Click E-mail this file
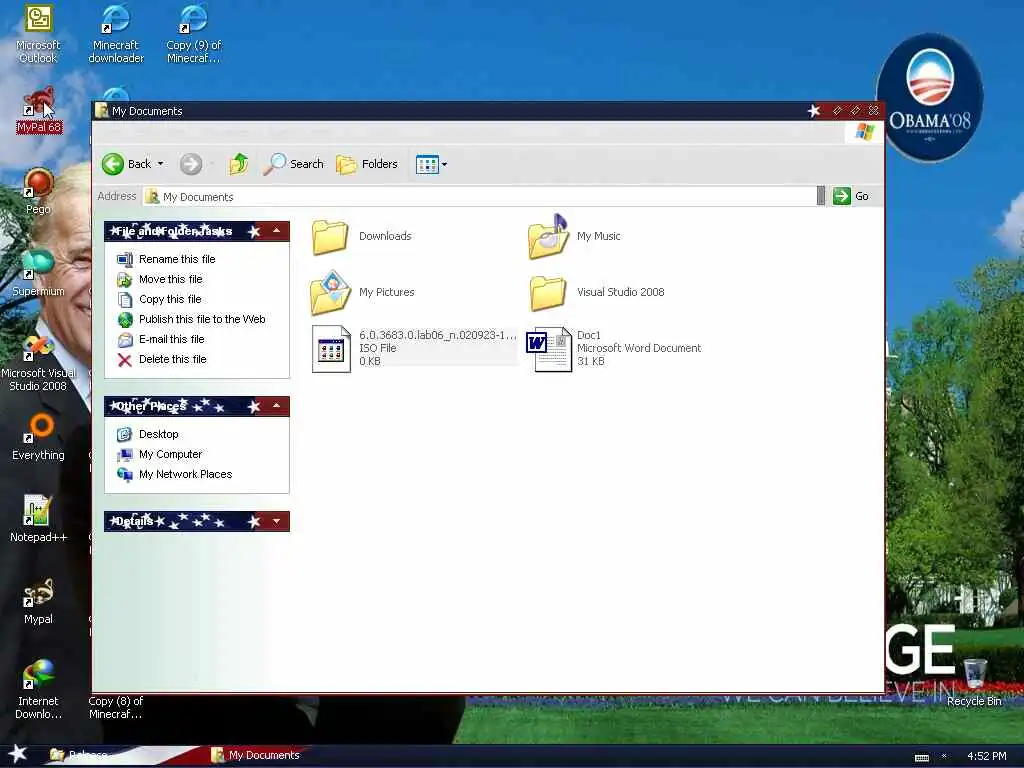 pyautogui.click(x=171, y=340)
